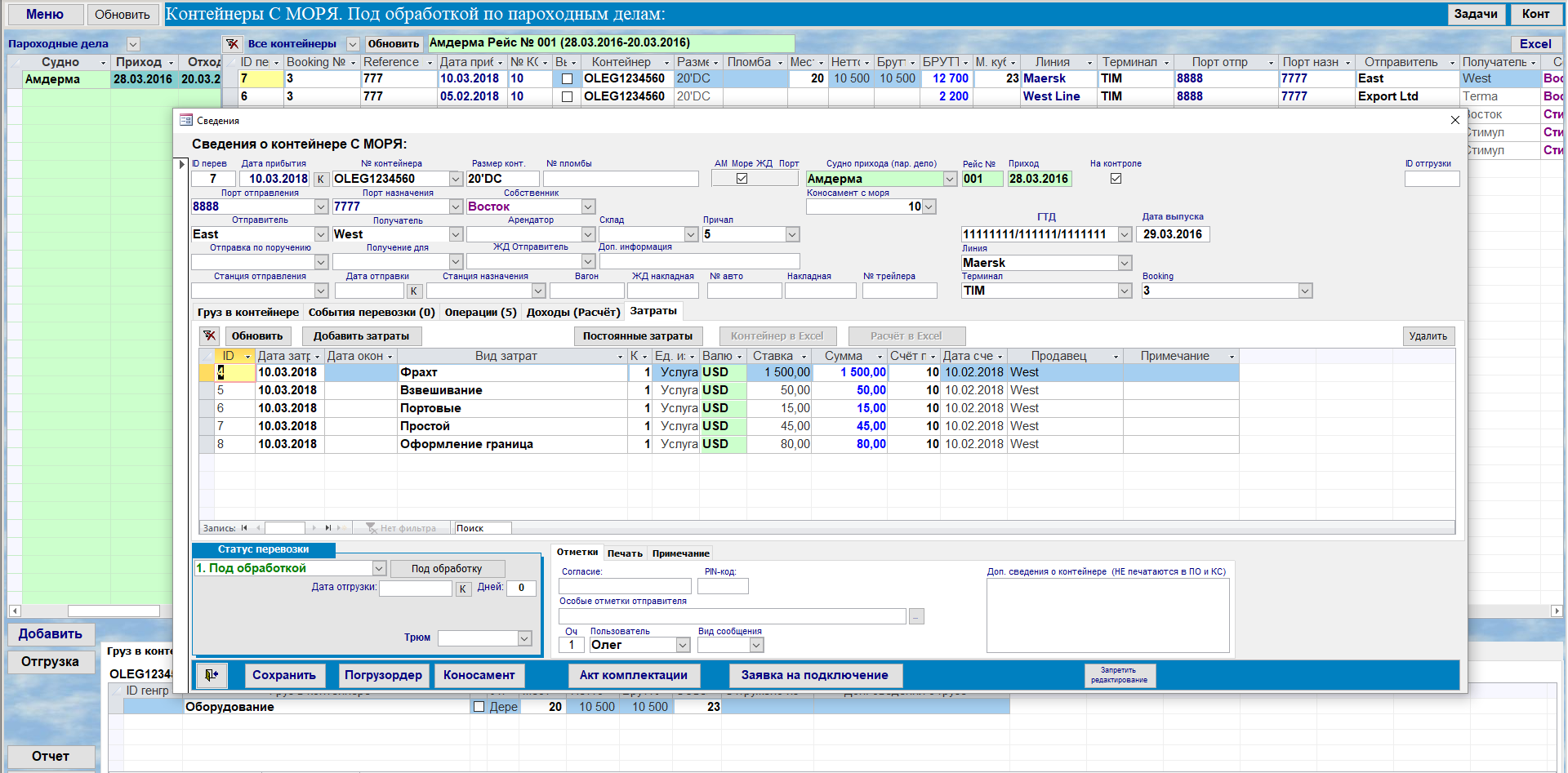1568x773 pixels.
Task: Click Удалить button in costs tab
Action: 1428,336
